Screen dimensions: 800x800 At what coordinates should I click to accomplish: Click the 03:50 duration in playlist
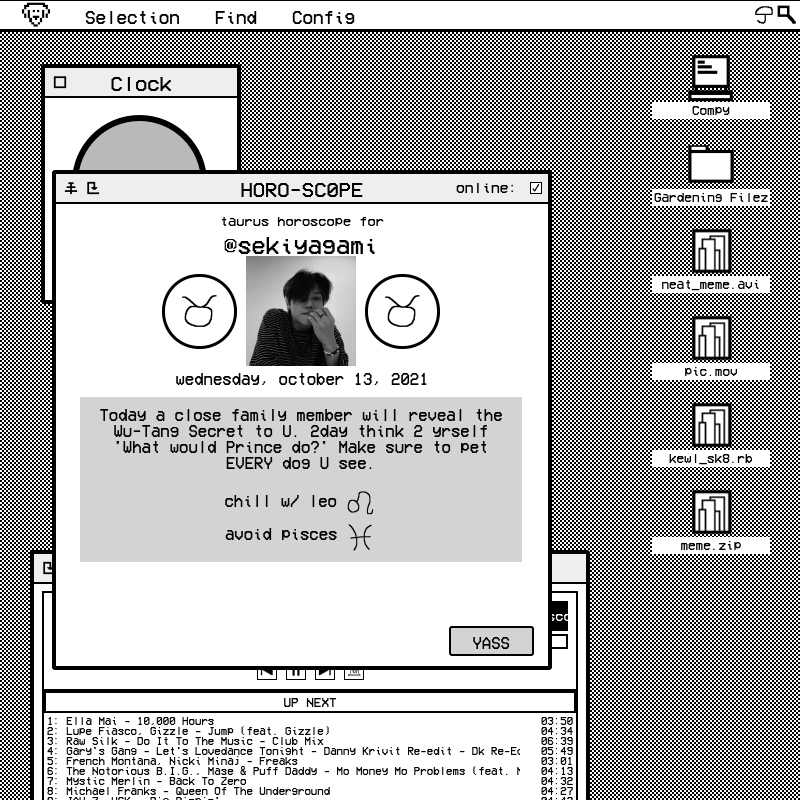click(x=557, y=721)
